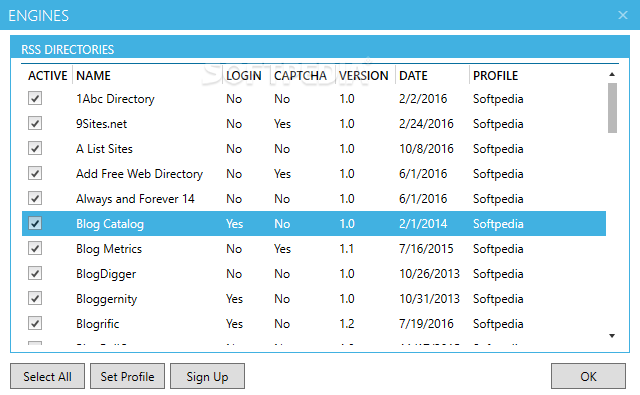Viewport: 640px width, 395px height.
Task: Click the Yes captcha cell for 9Sites.net
Action: coord(282,124)
